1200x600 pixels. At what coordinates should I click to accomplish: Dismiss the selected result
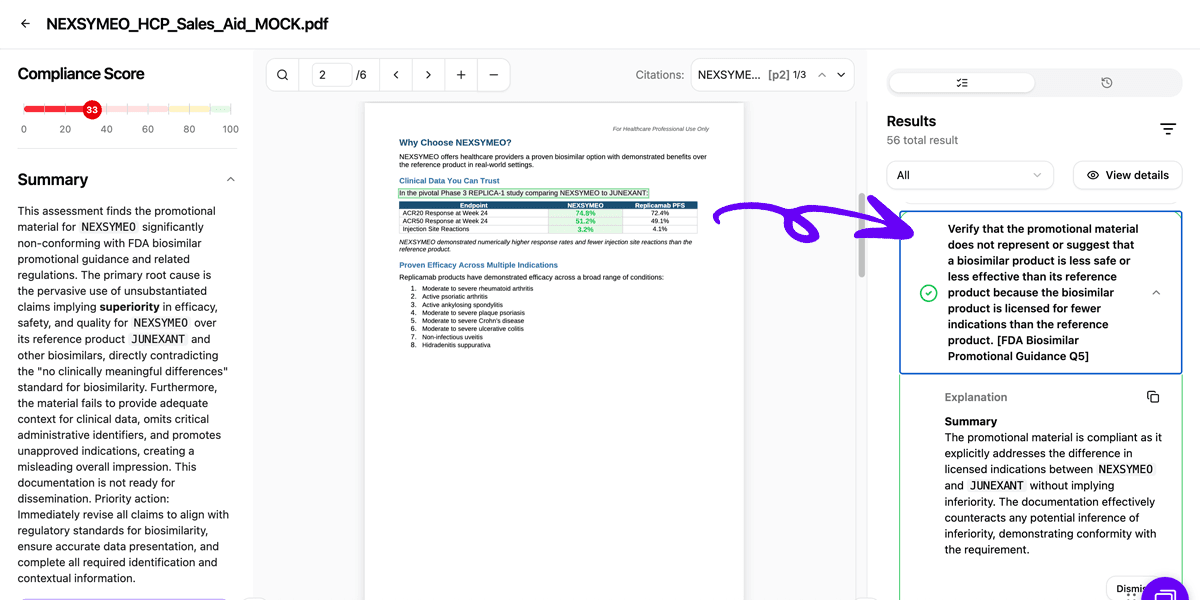click(x=1133, y=587)
